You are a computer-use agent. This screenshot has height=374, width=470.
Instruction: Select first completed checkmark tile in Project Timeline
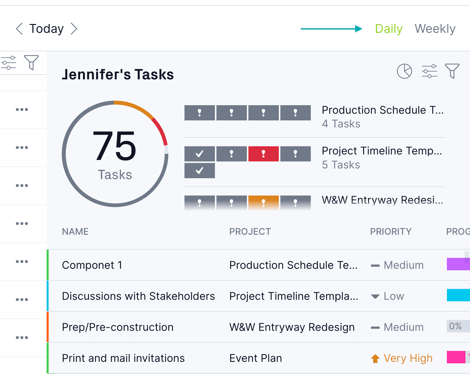(199, 154)
